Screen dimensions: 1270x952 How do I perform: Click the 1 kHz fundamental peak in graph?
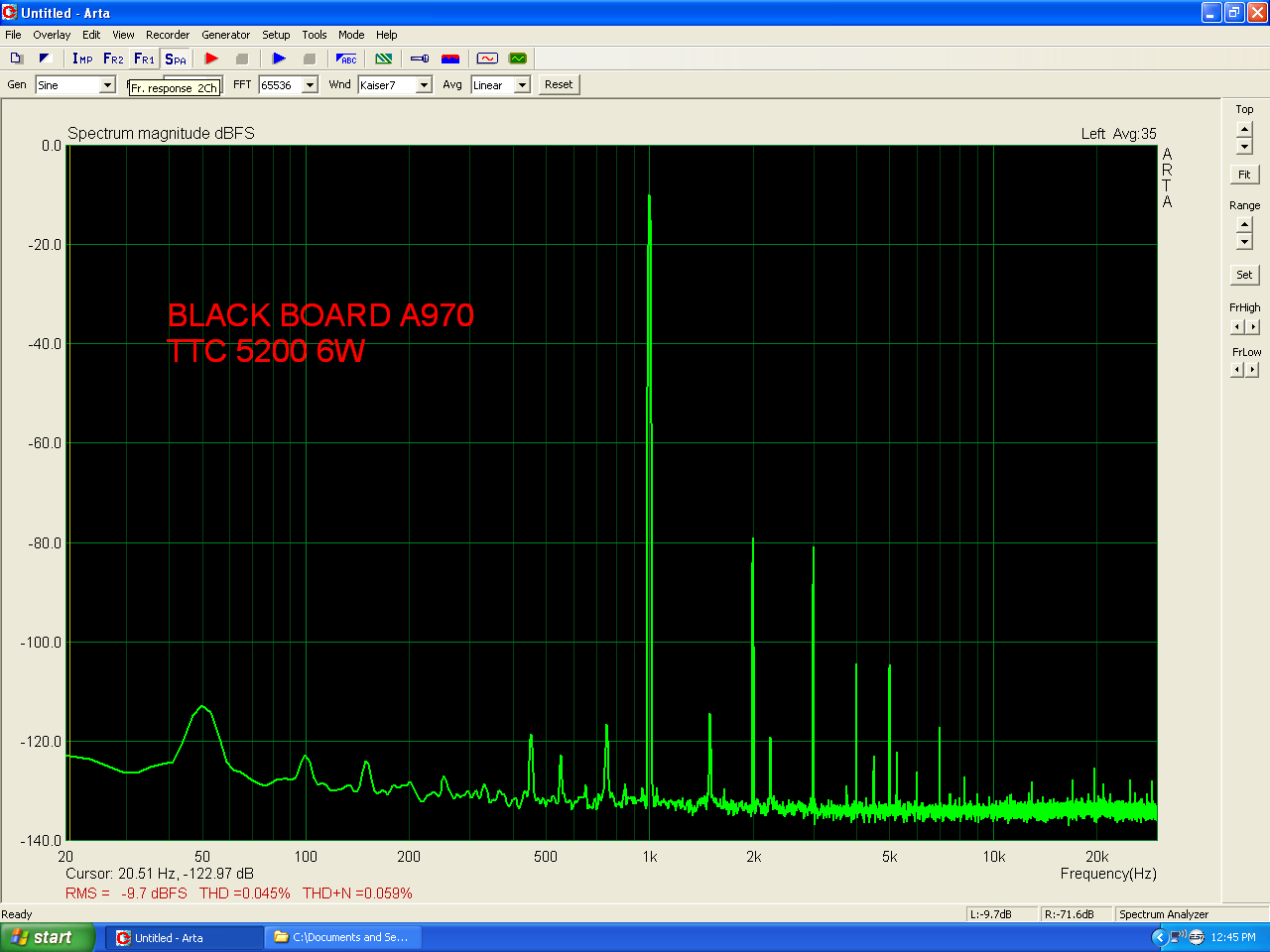click(x=649, y=195)
